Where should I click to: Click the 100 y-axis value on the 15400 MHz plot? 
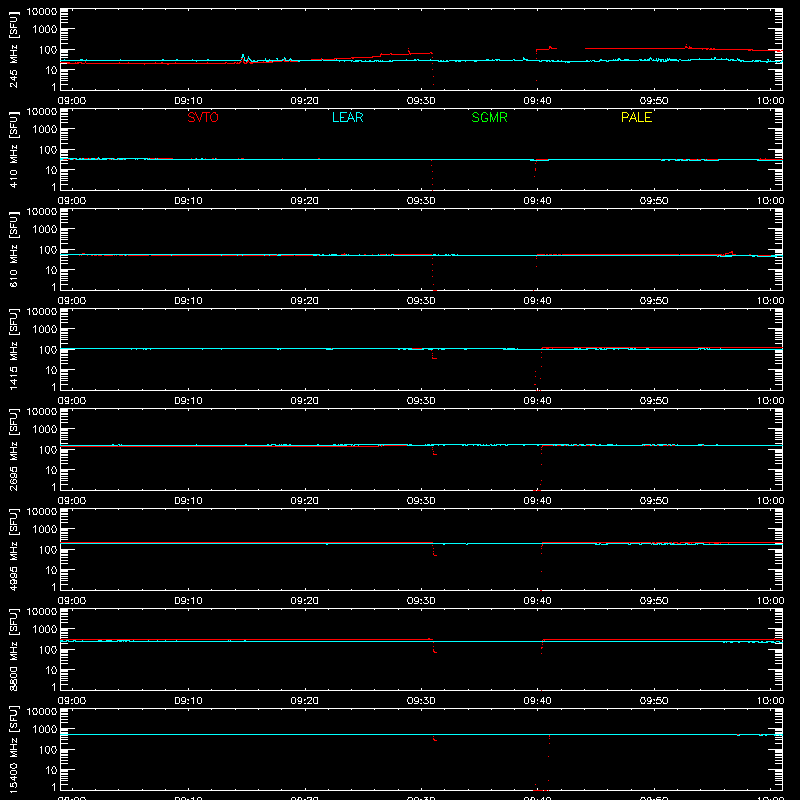click(48, 750)
